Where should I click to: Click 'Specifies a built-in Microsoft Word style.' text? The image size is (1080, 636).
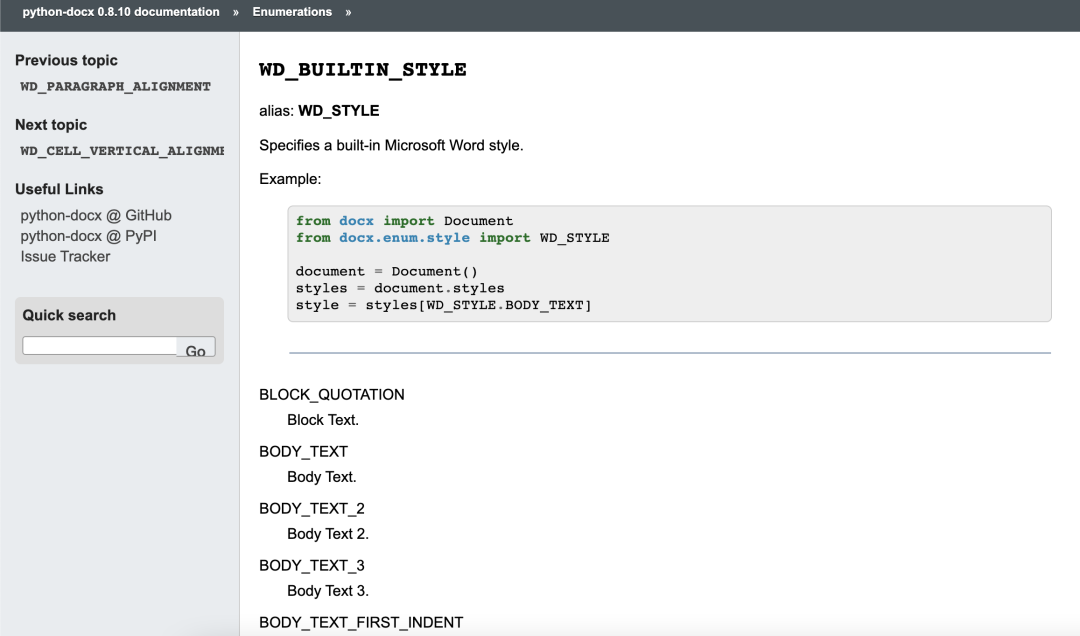[x=391, y=145]
